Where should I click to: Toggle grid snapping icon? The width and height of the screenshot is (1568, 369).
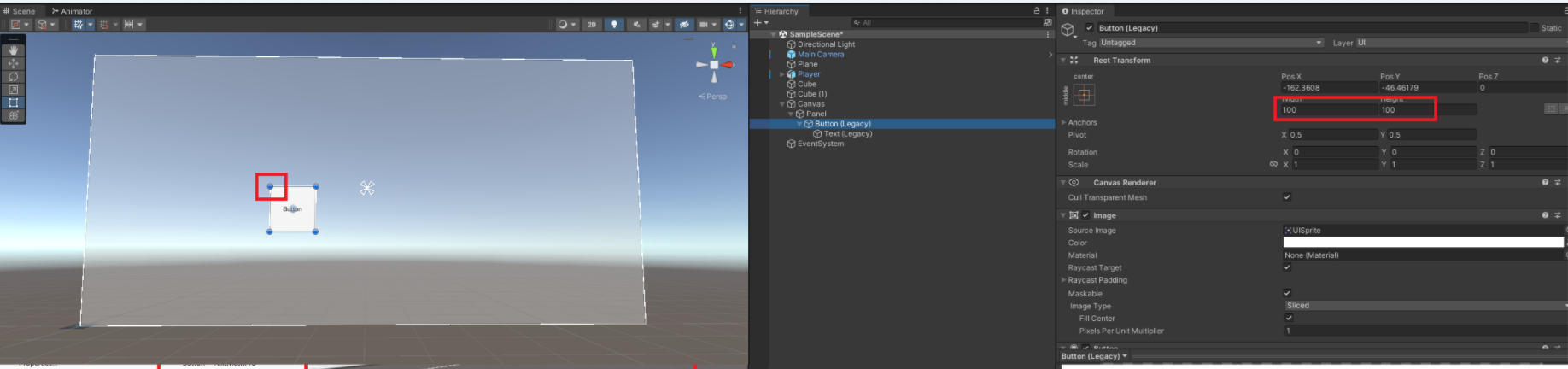pos(104,25)
